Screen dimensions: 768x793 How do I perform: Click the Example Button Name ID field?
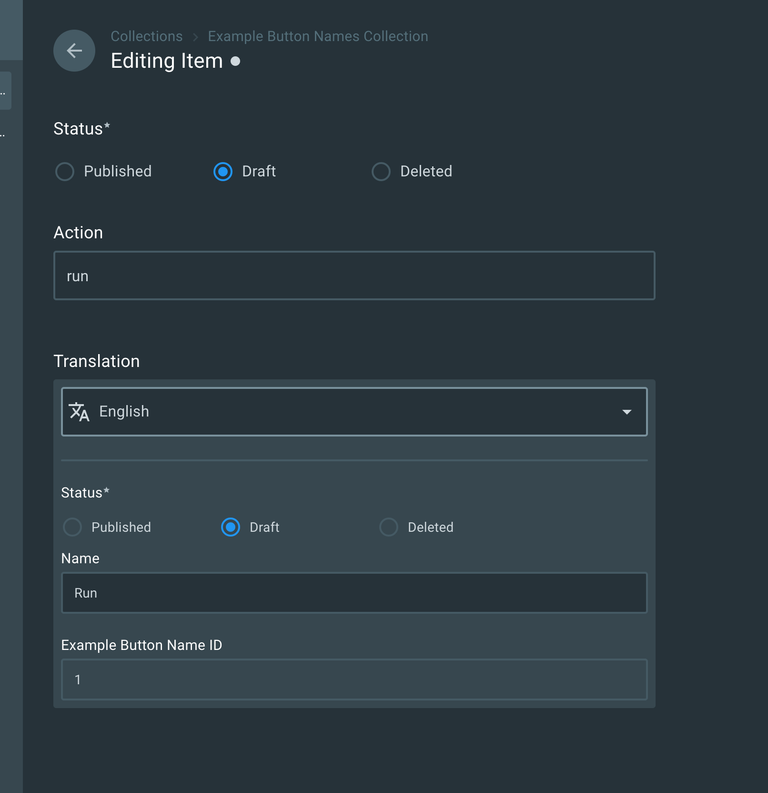click(354, 680)
